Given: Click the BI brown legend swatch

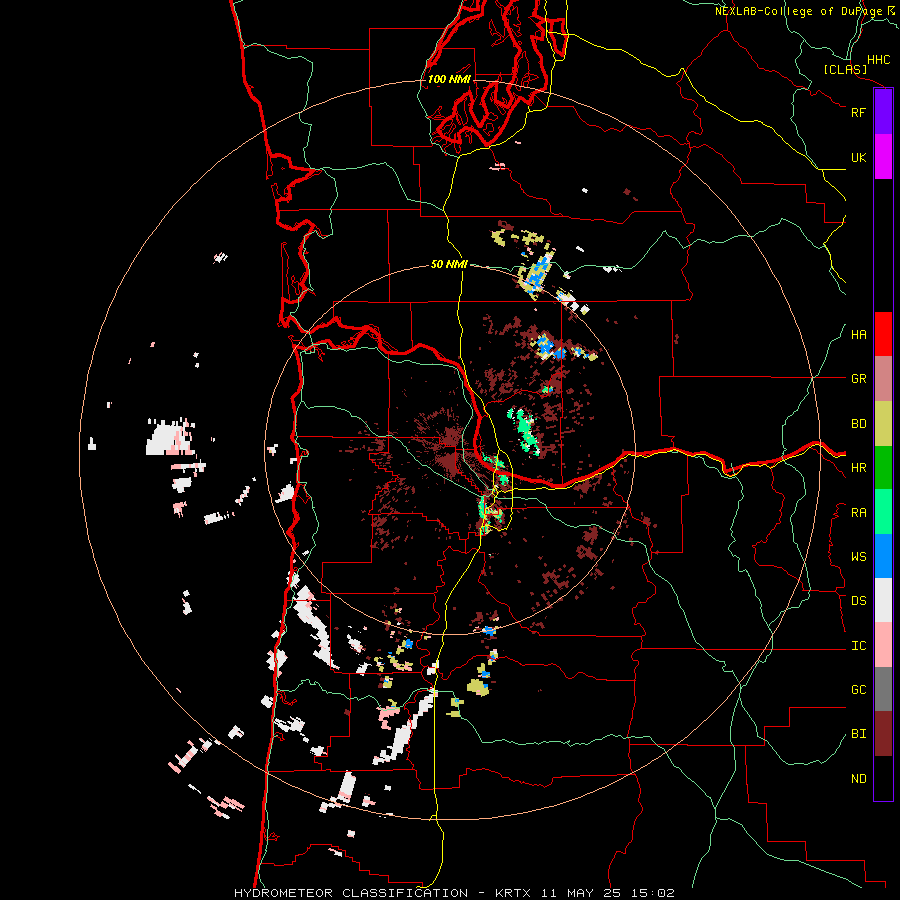Looking at the screenshot, I should pos(883,734).
